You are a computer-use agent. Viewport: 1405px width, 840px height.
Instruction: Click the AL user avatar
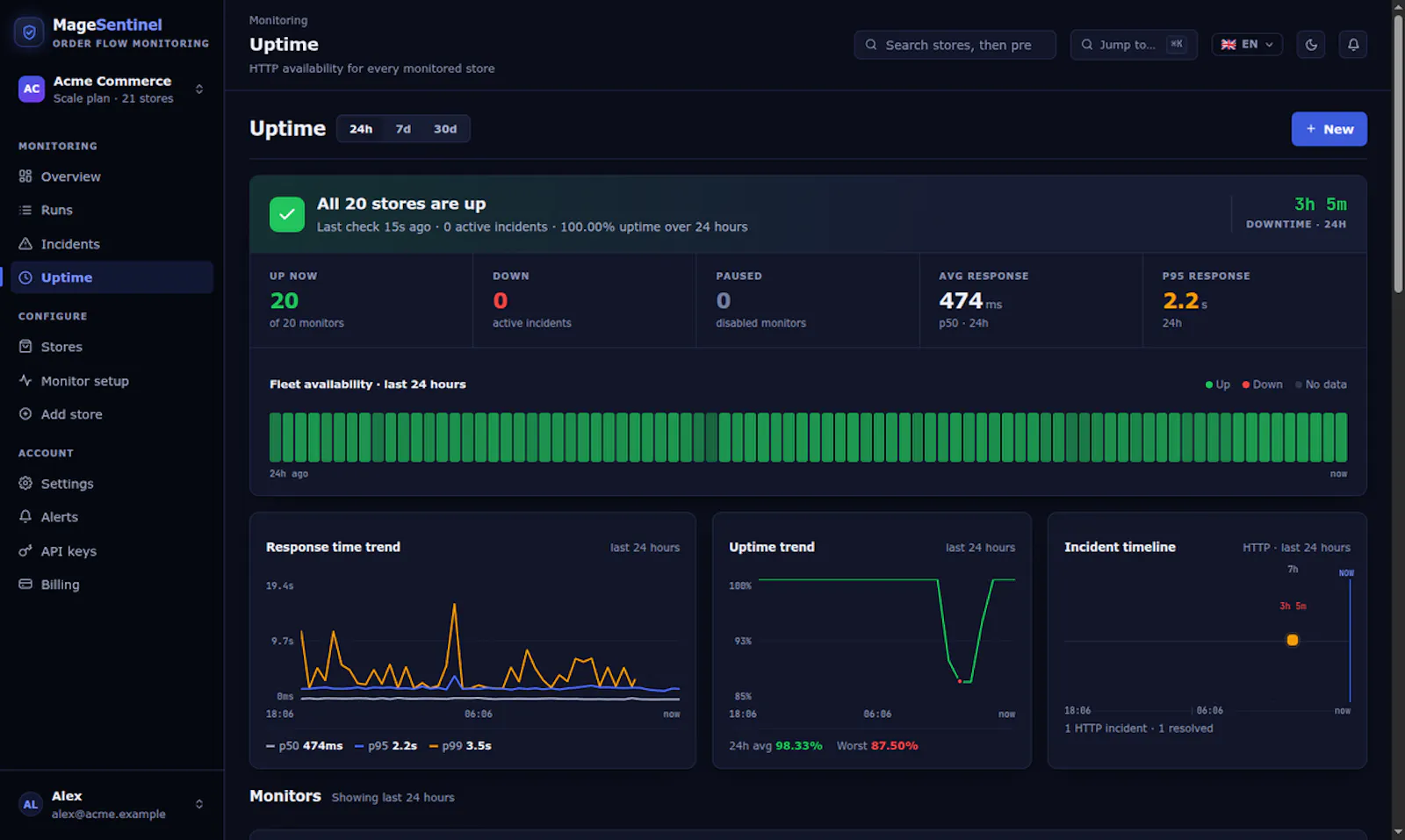[x=31, y=804]
